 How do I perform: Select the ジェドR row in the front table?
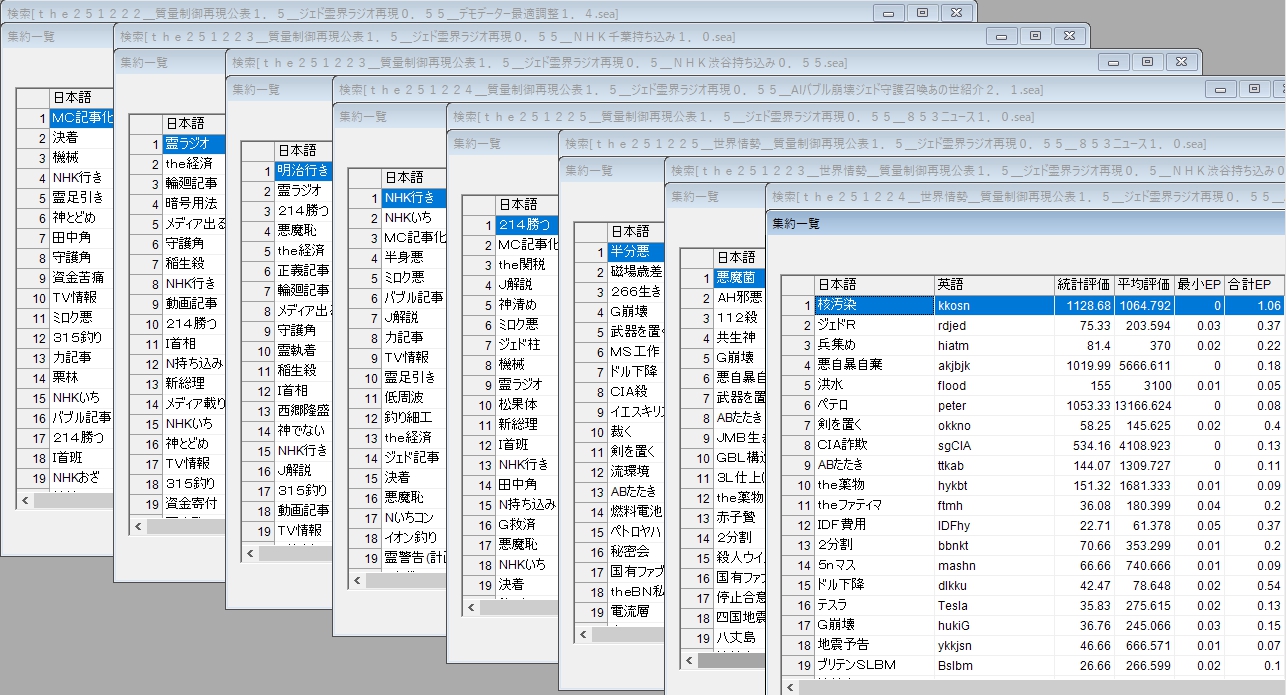click(872, 325)
